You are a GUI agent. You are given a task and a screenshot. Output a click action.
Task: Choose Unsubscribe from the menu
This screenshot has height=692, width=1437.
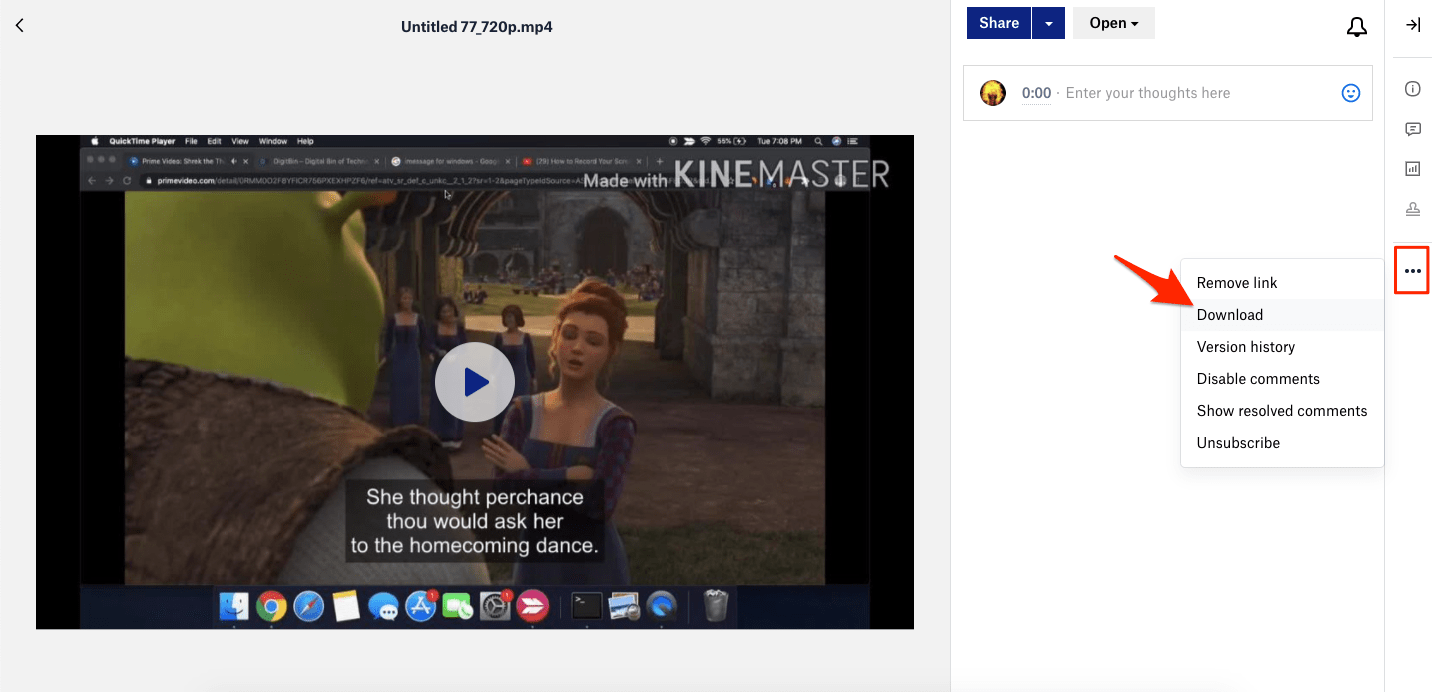click(1282, 443)
